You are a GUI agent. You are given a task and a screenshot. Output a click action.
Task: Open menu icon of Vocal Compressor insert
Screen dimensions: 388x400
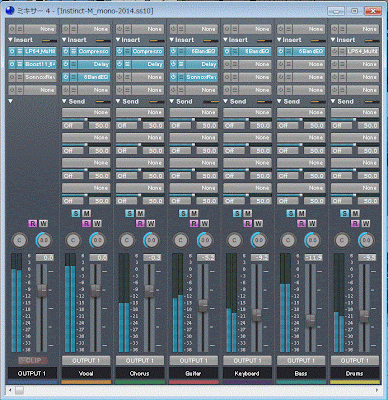73,51
